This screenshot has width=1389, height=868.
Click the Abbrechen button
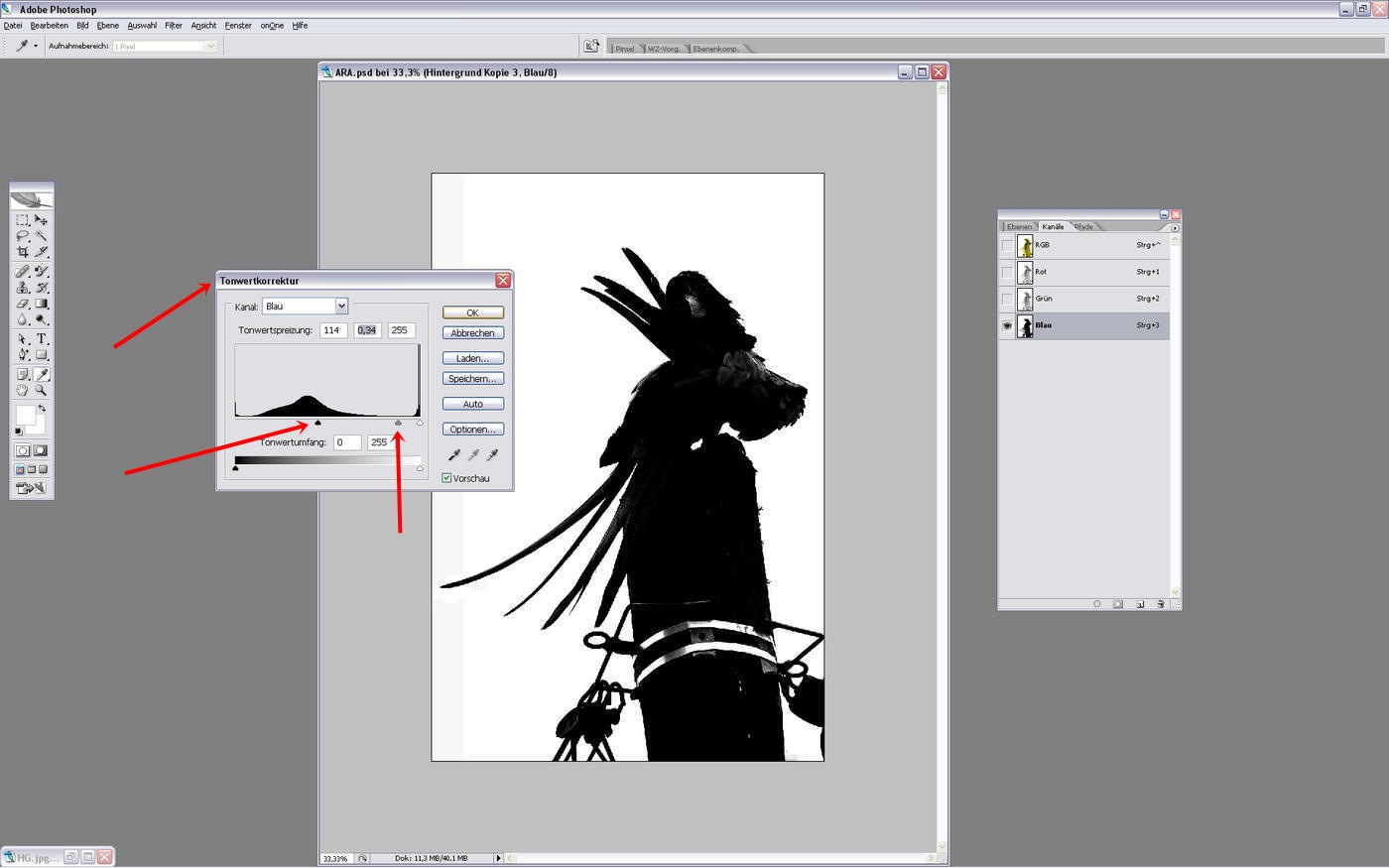[x=473, y=333]
